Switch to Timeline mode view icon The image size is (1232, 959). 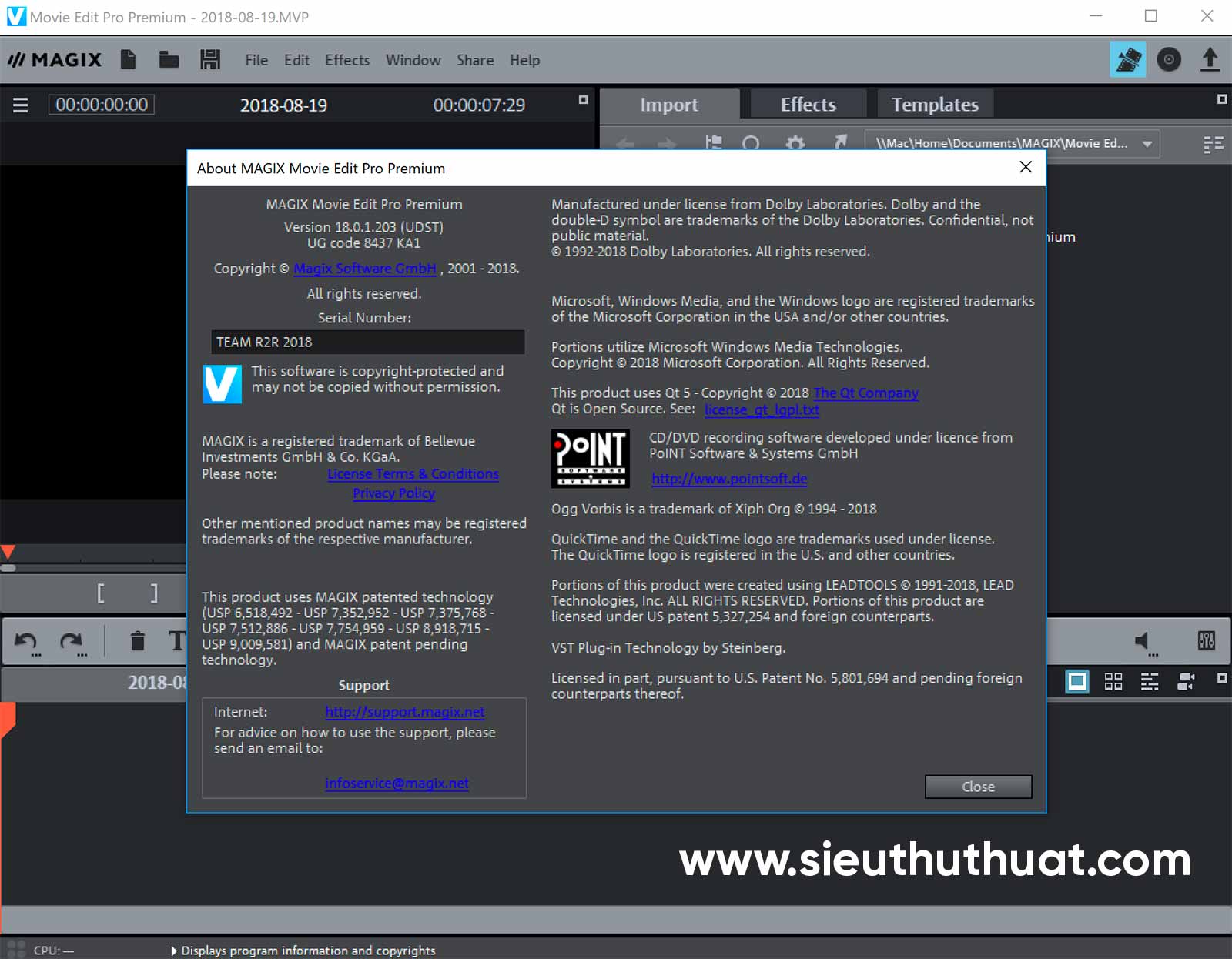pyautogui.click(x=1150, y=681)
